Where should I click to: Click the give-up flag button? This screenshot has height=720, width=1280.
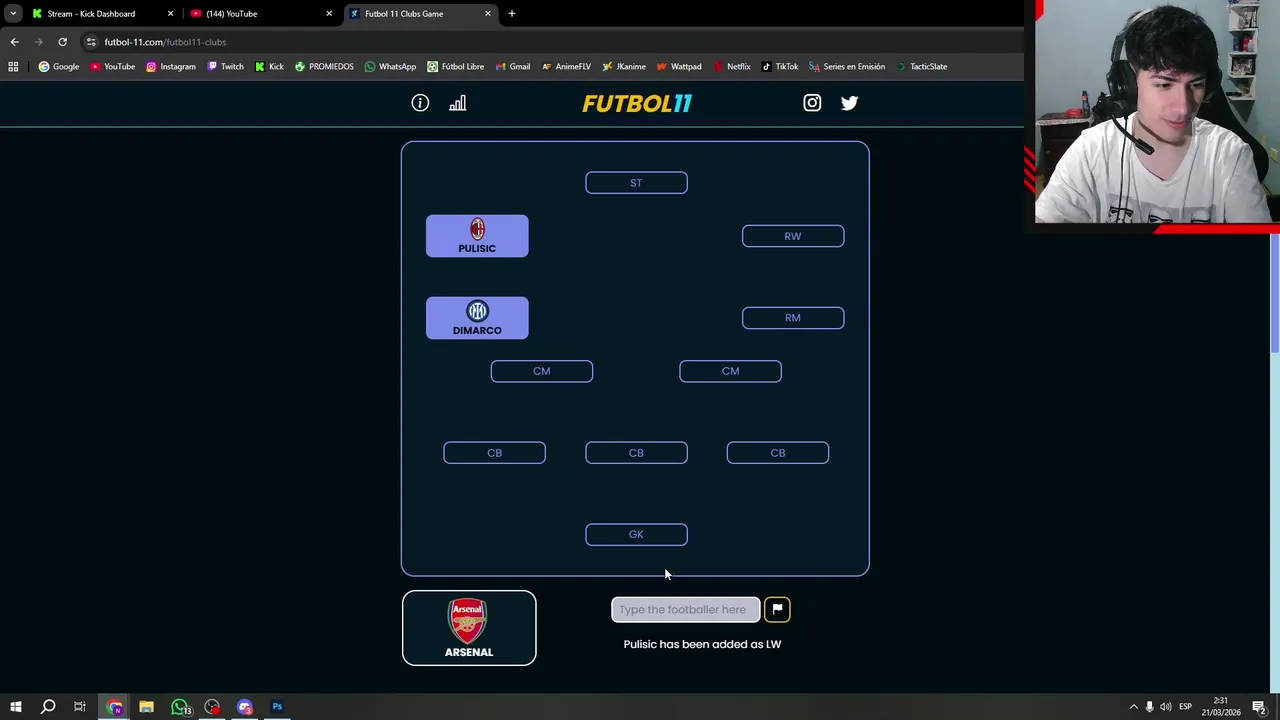point(777,609)
